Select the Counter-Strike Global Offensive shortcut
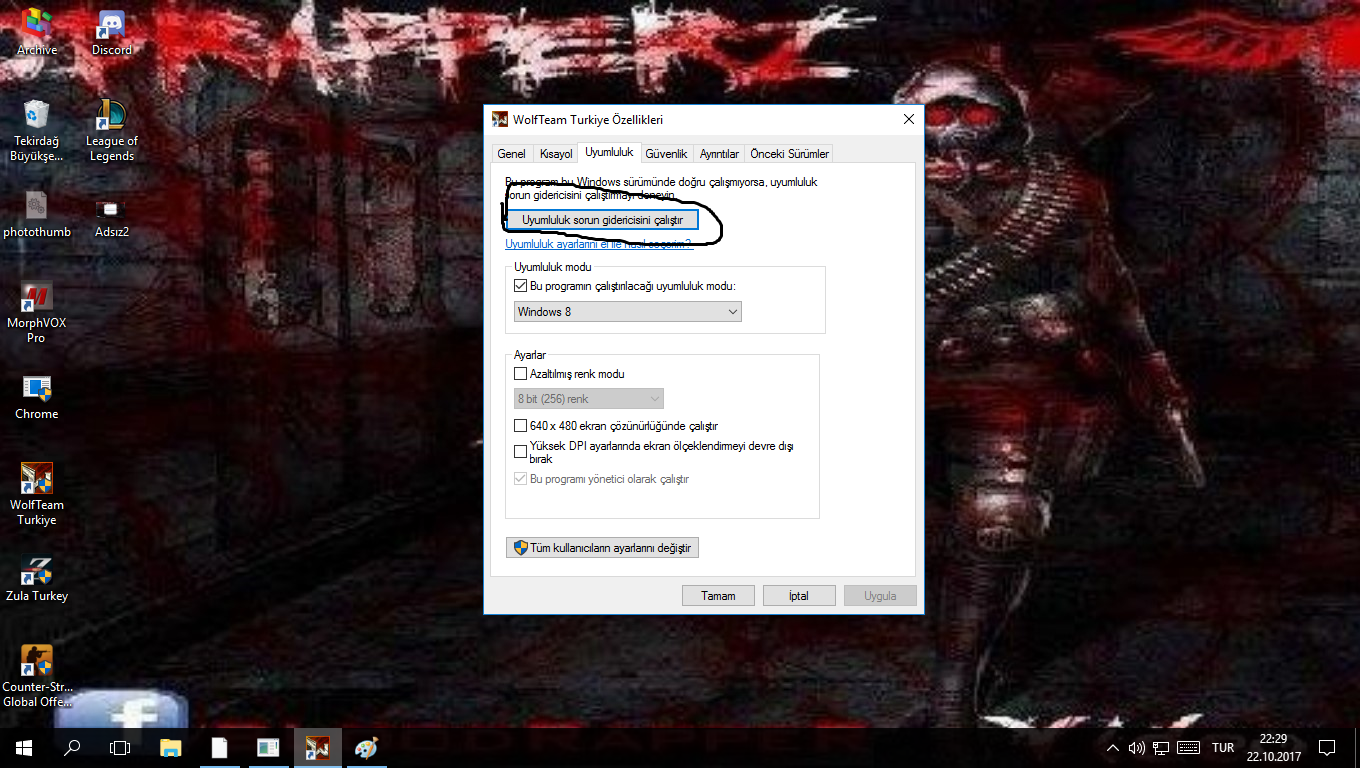1360x768 pixels. click(37, 677)
